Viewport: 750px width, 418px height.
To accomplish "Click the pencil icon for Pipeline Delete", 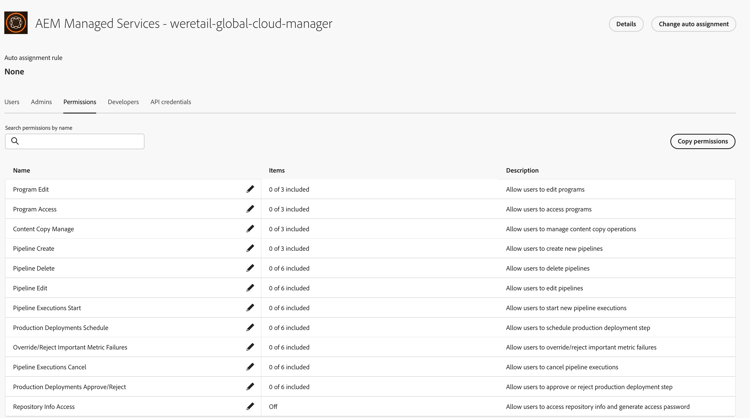I will (x=250, y=268).
